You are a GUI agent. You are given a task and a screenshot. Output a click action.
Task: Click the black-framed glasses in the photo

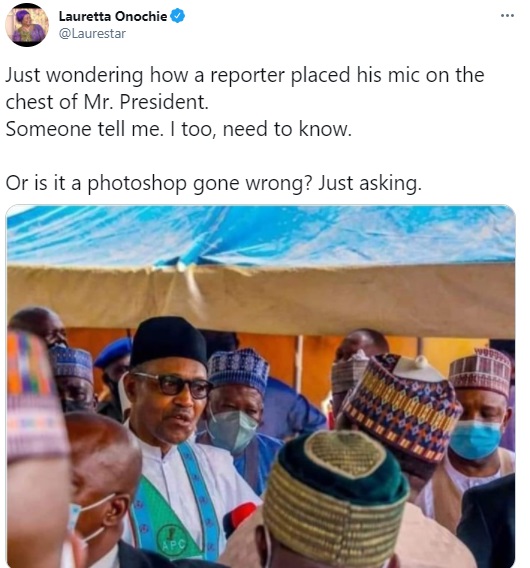[x=173, y=385]
